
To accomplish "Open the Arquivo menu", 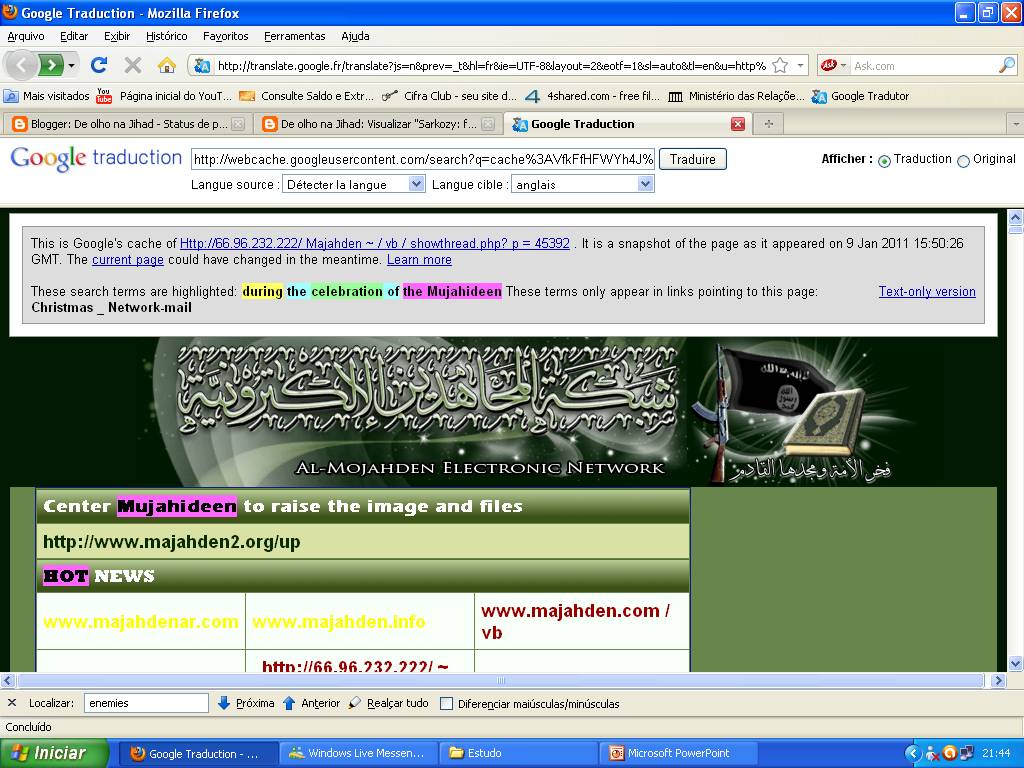I will pyautogui.click(x=26, y=36).
